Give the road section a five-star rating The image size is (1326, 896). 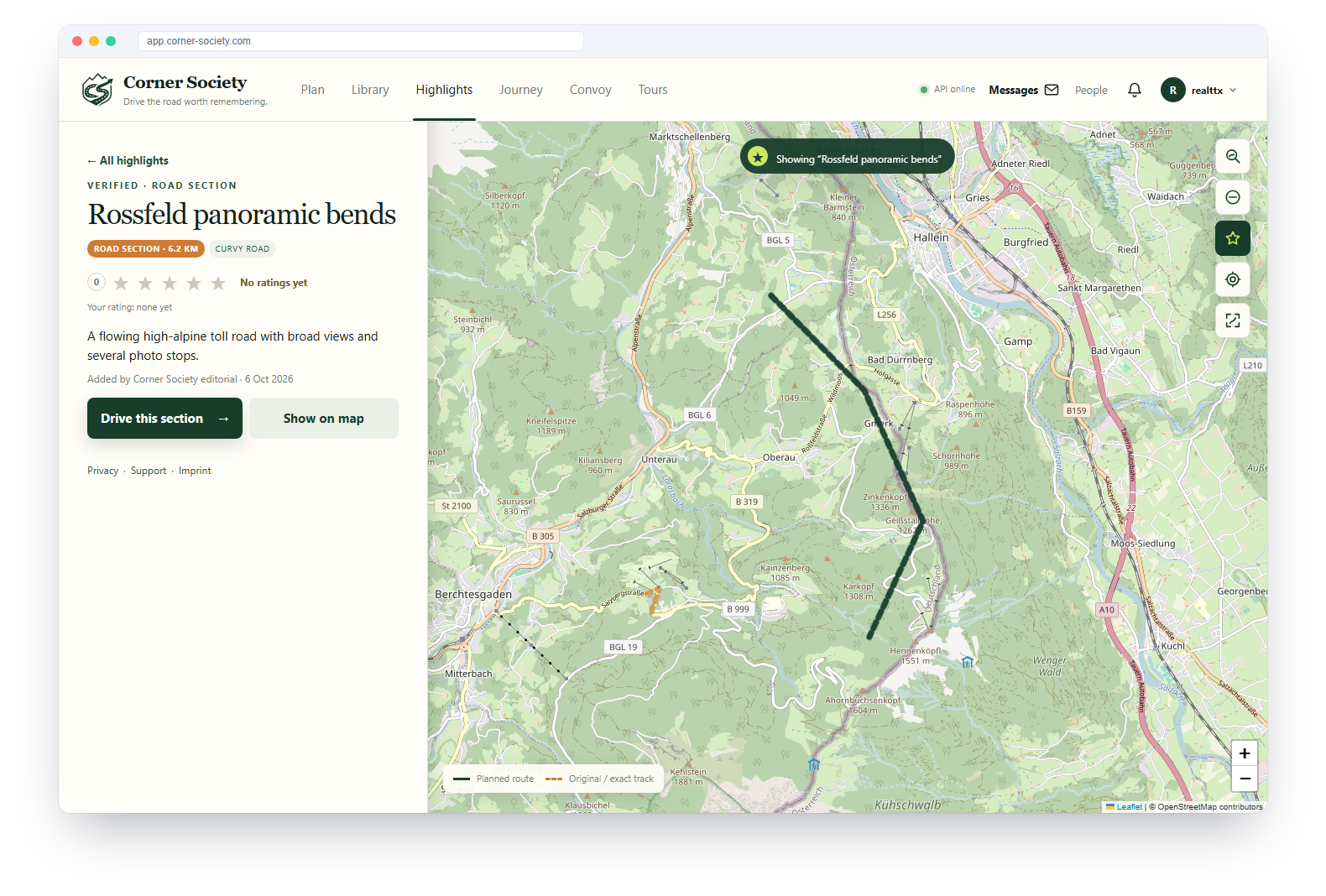pyautogui.click(x=218, y=283)
